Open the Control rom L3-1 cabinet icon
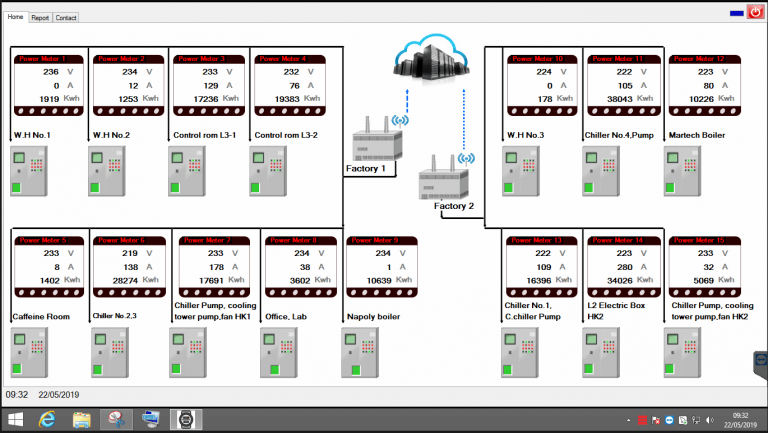 pos(187,170)
